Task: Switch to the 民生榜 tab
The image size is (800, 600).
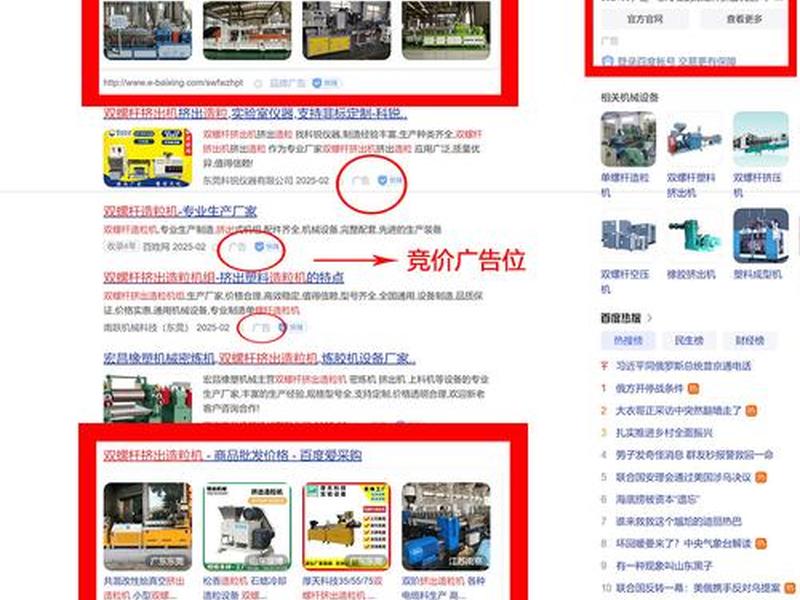Action: pos(689,340)
